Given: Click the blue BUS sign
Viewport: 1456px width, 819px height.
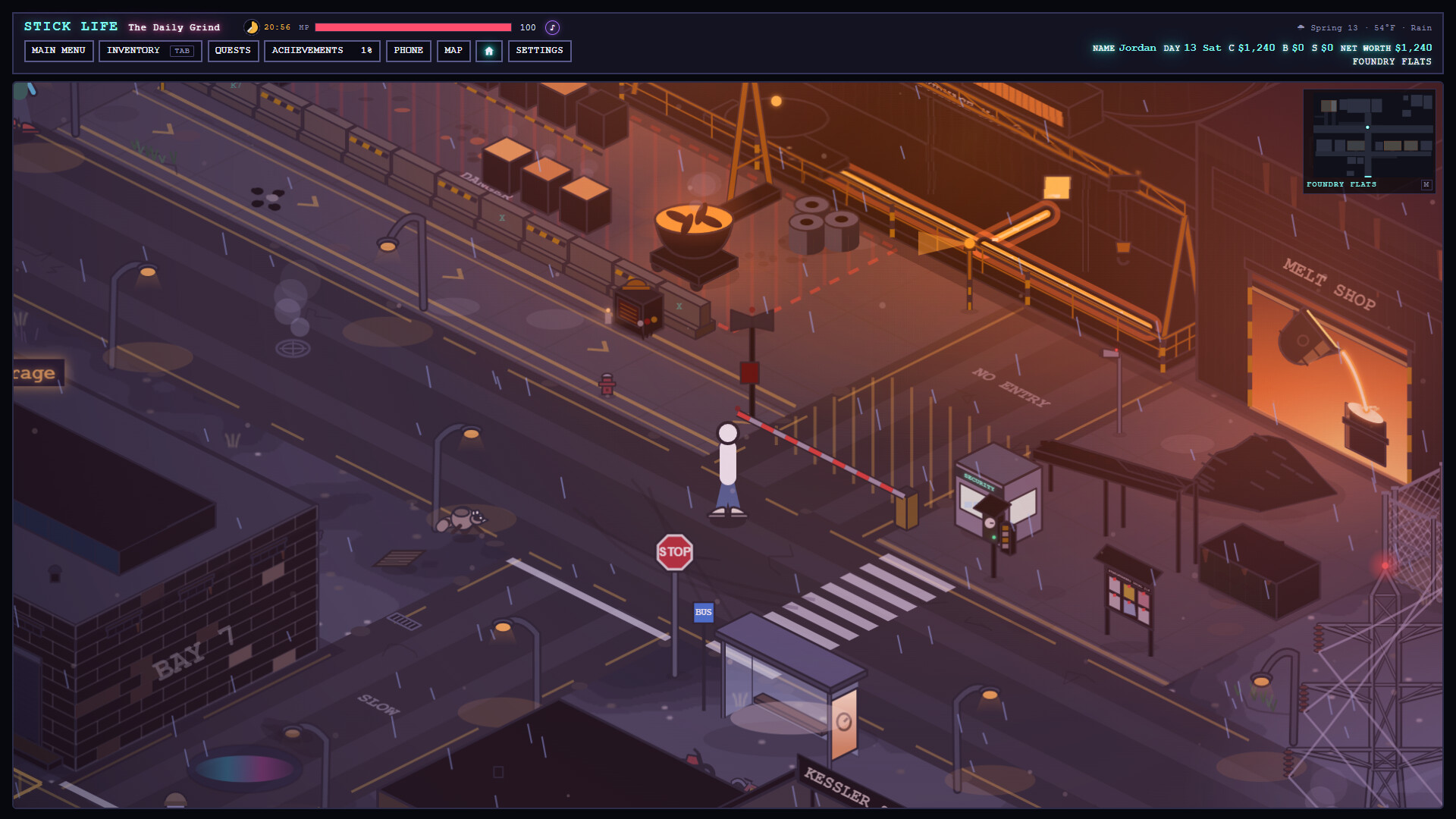Looking at the screenshot, I should (x=704, y=612).
